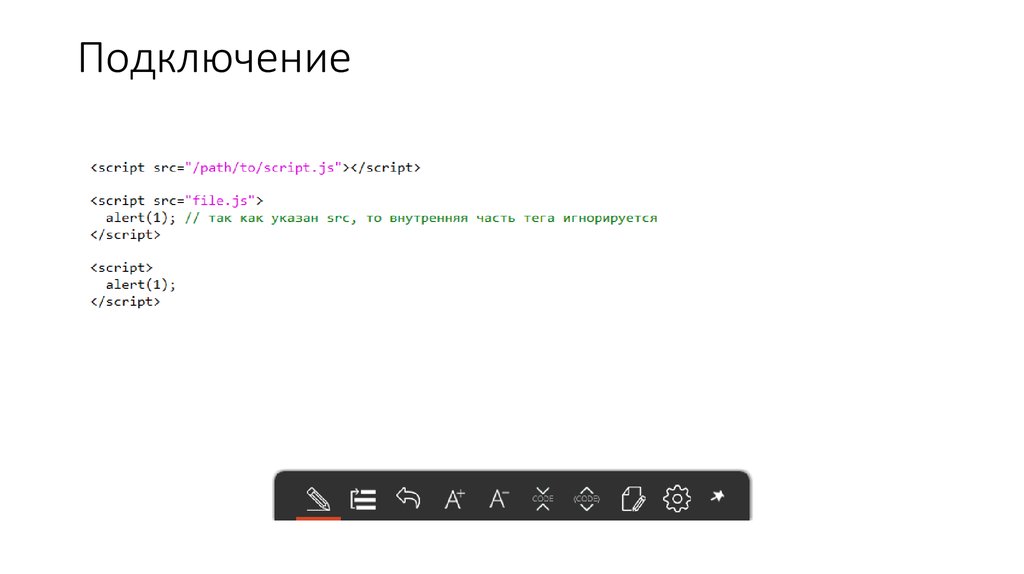Click the line list reorder icon
1024x574 pixels.
pyautogui.click(x=363, y=499)
